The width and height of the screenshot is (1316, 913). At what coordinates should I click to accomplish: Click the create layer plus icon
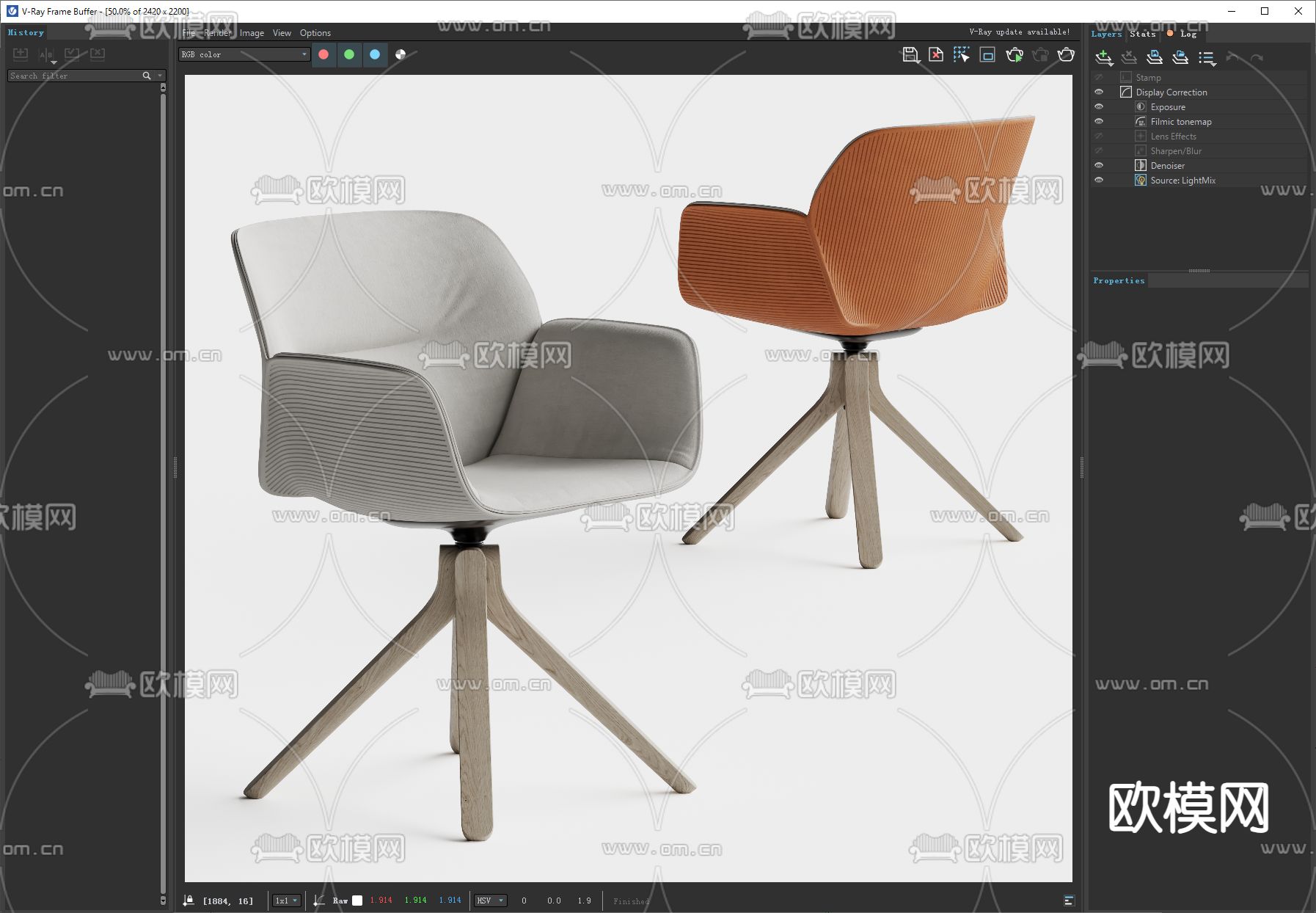pyautogui.click(x=1103, y=57)
